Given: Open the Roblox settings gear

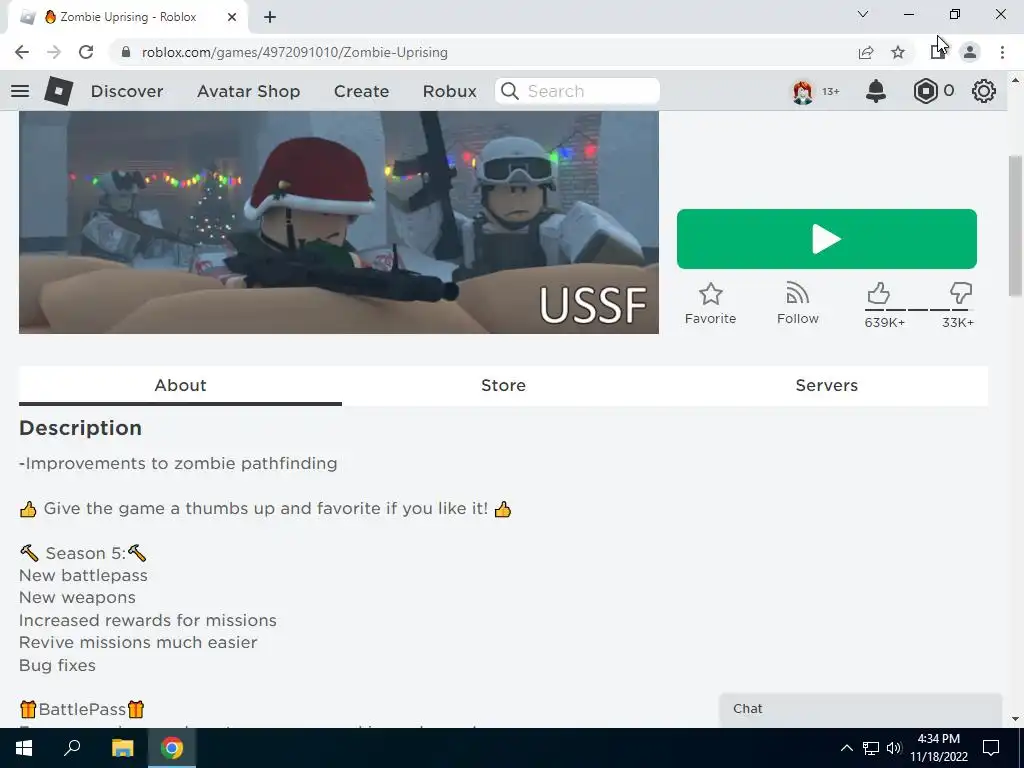Looking at the screenshot, I should coord(984,91).
